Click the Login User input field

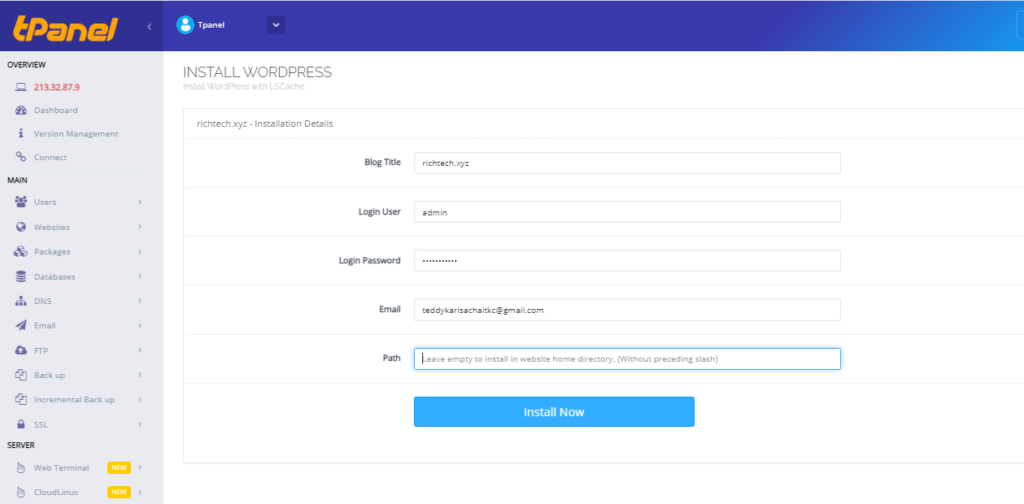627,212
